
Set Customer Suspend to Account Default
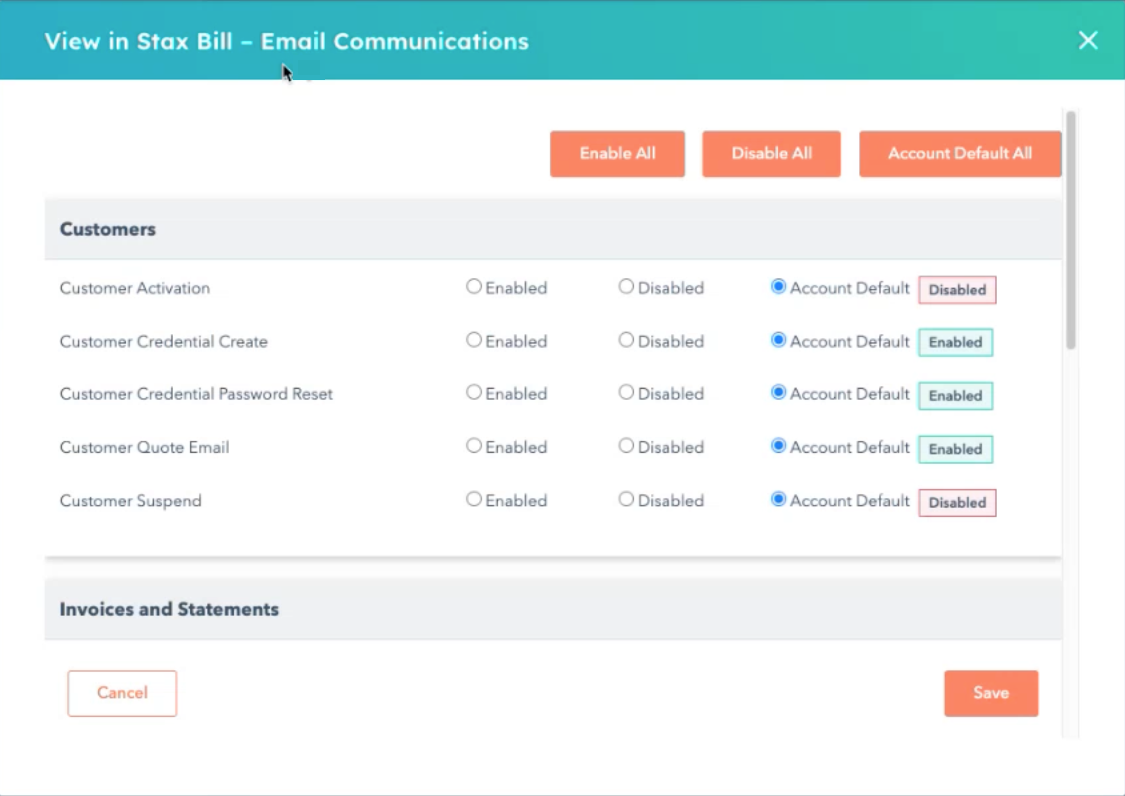778,499
